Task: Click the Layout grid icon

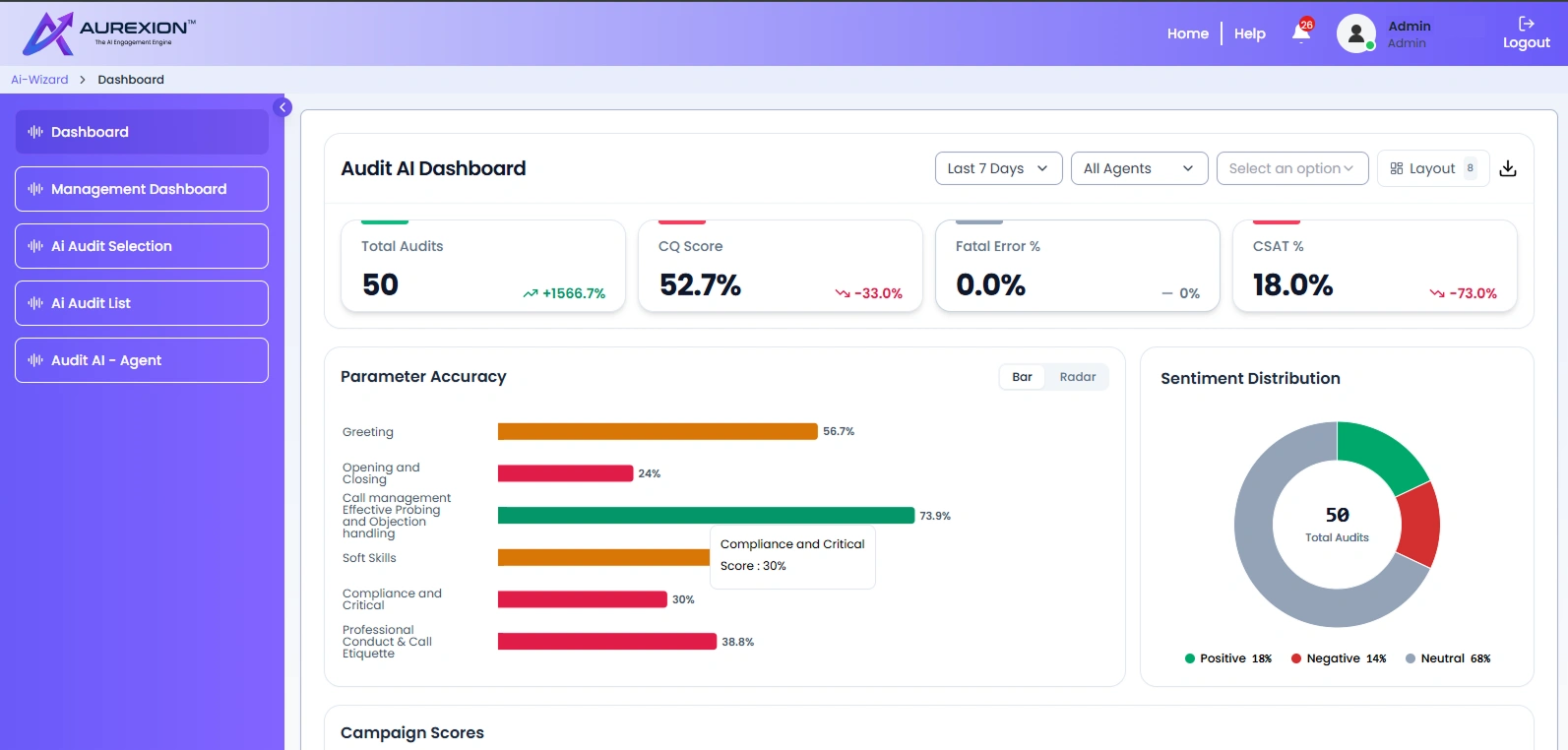Action: [x=1396, y=168]
